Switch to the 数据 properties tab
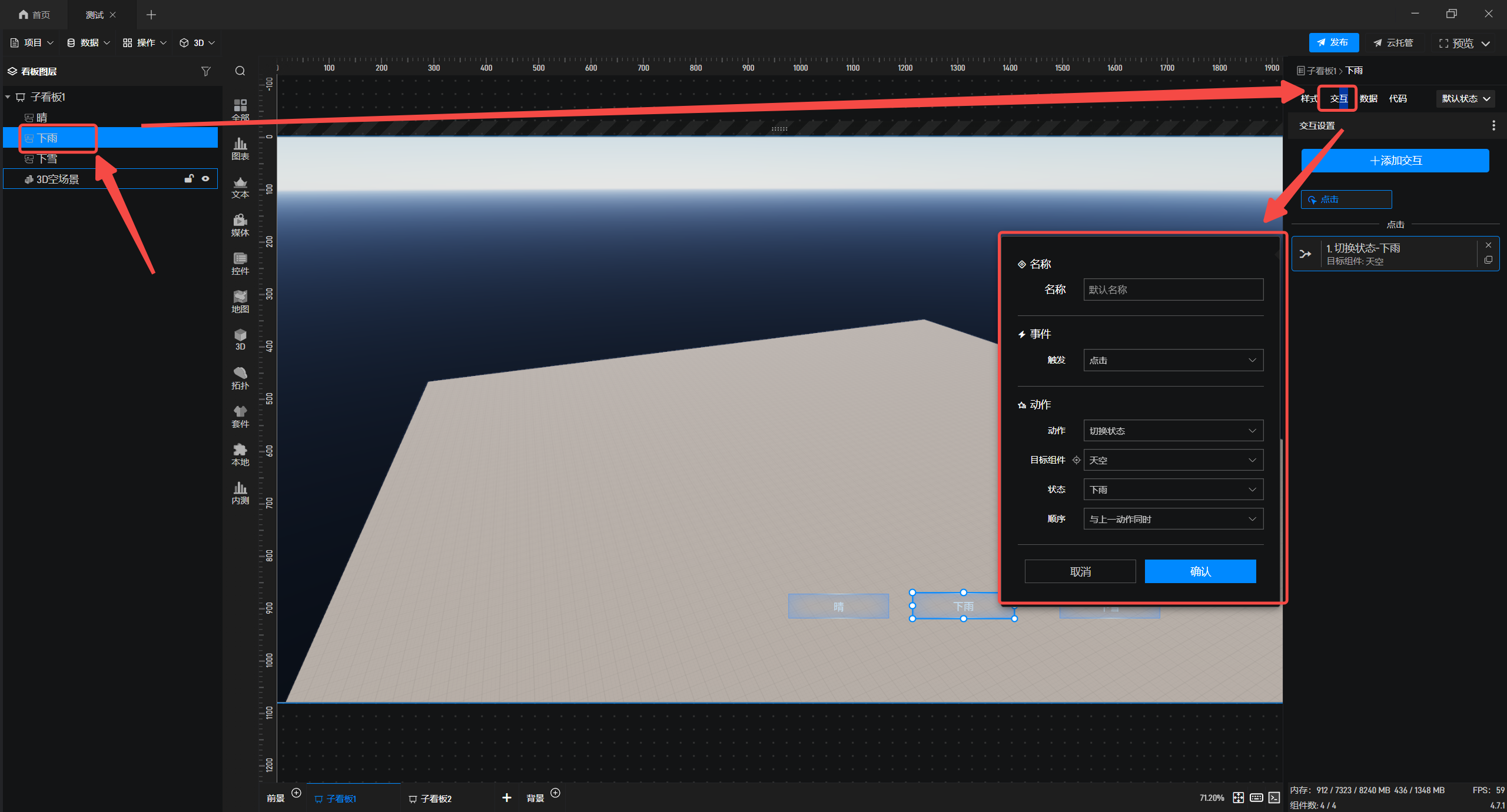1507x812 pixels. 1368,99
